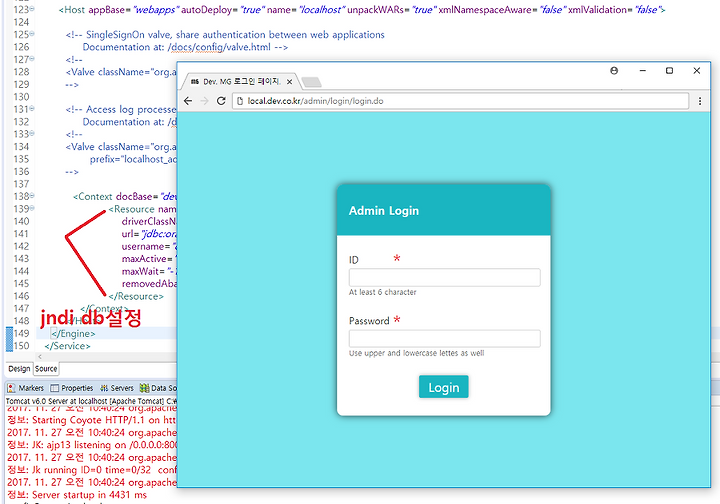
Task: Switch to the Design editor tab
Action: [19, 369]
